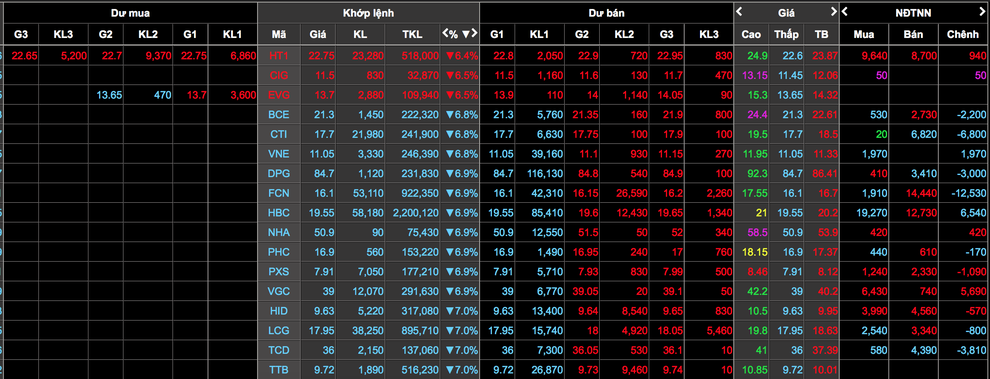Open stock code EVG
This screenshot has width=990, height=379.
click(278, 95)
